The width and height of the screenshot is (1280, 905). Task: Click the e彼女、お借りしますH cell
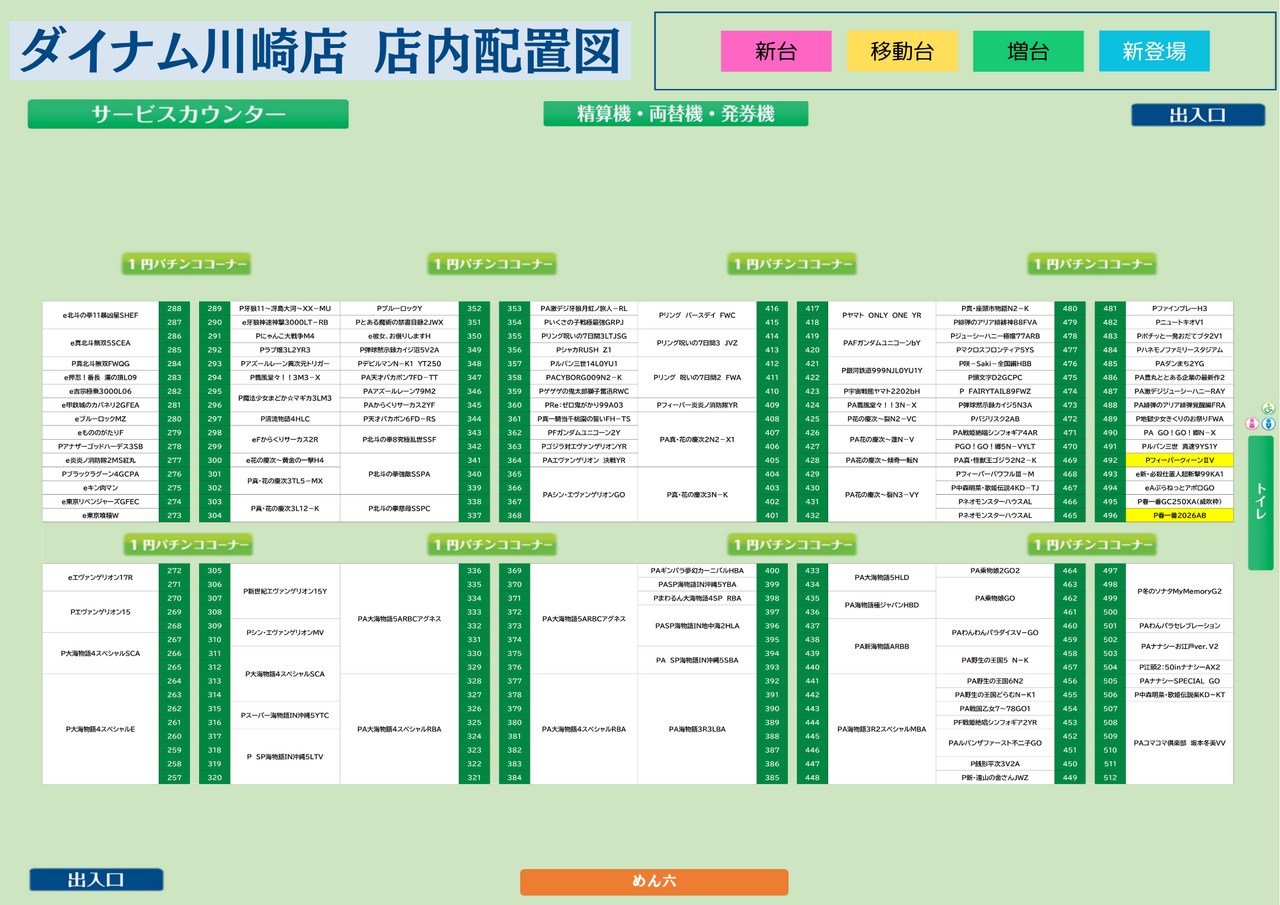pyautogui.click(x=400, y=336)
